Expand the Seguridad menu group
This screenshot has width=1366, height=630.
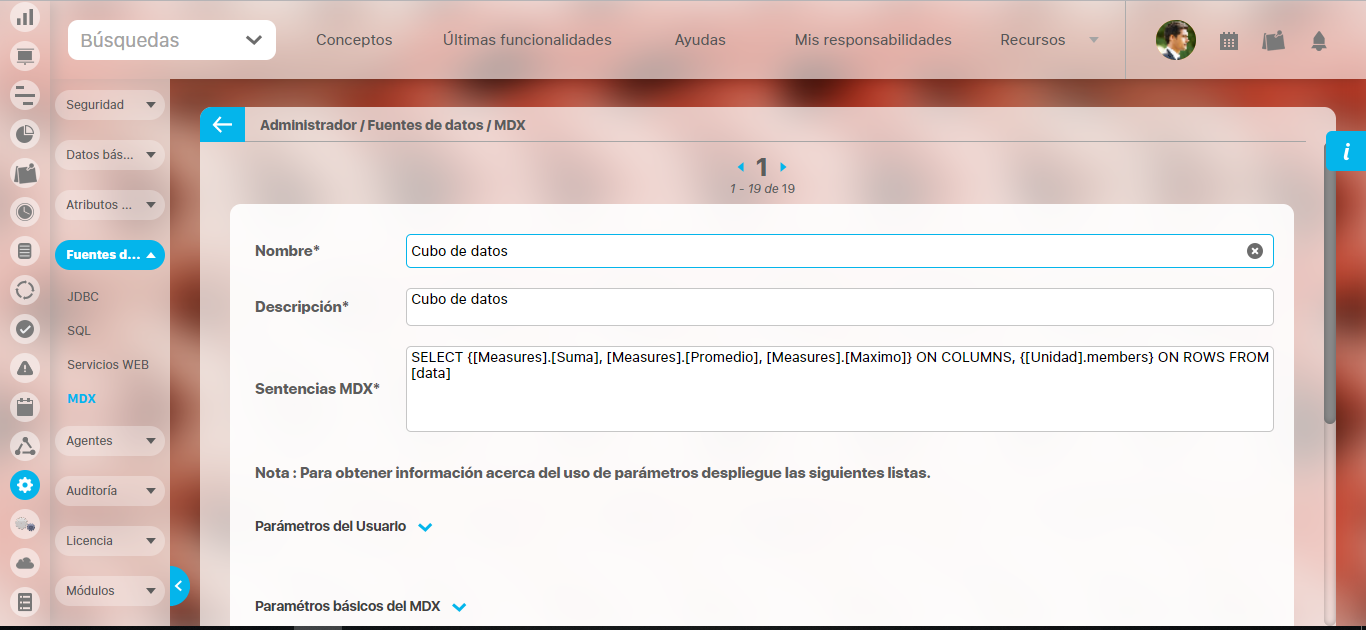pos(109,105)
